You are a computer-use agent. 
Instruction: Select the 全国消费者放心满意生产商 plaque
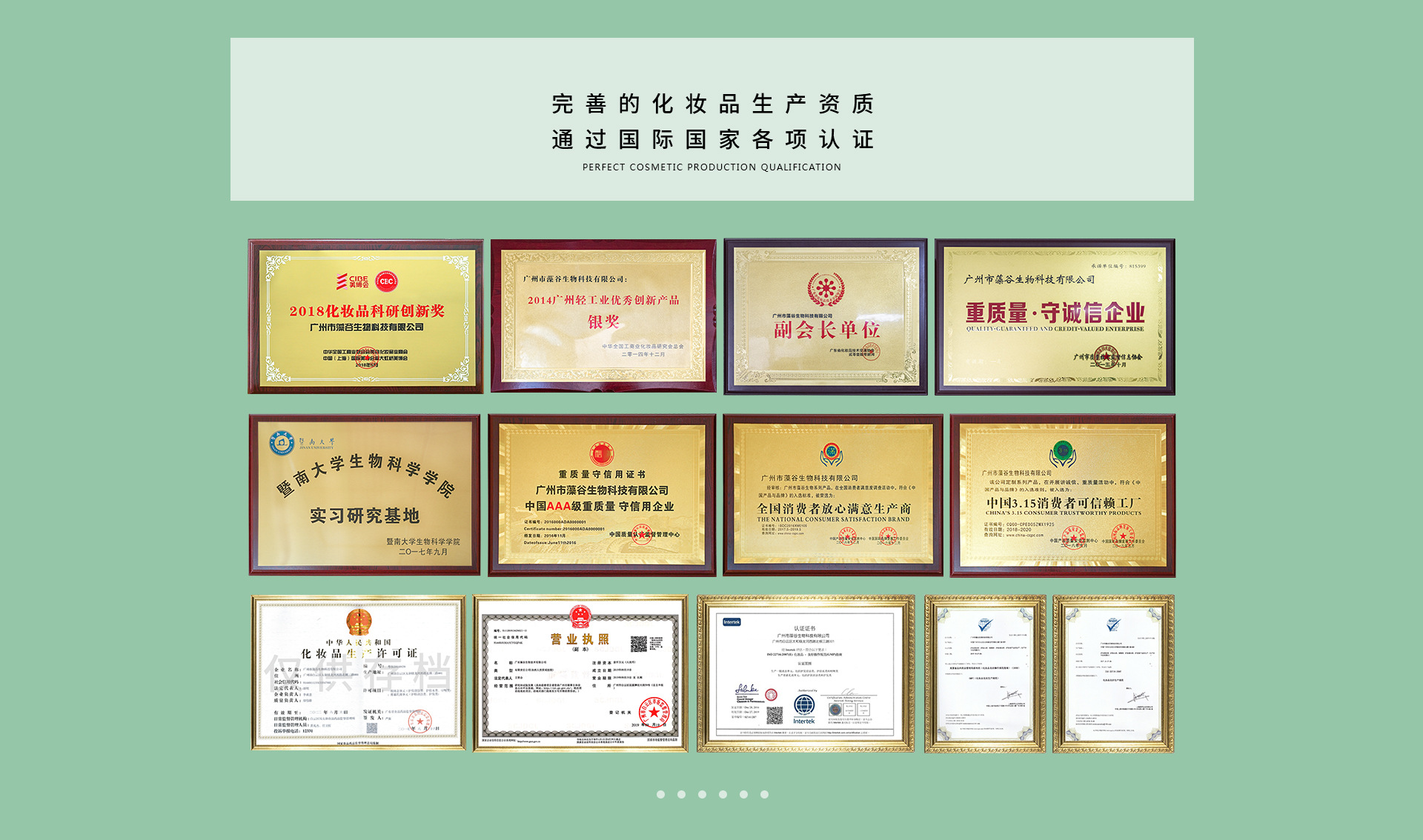832,495
